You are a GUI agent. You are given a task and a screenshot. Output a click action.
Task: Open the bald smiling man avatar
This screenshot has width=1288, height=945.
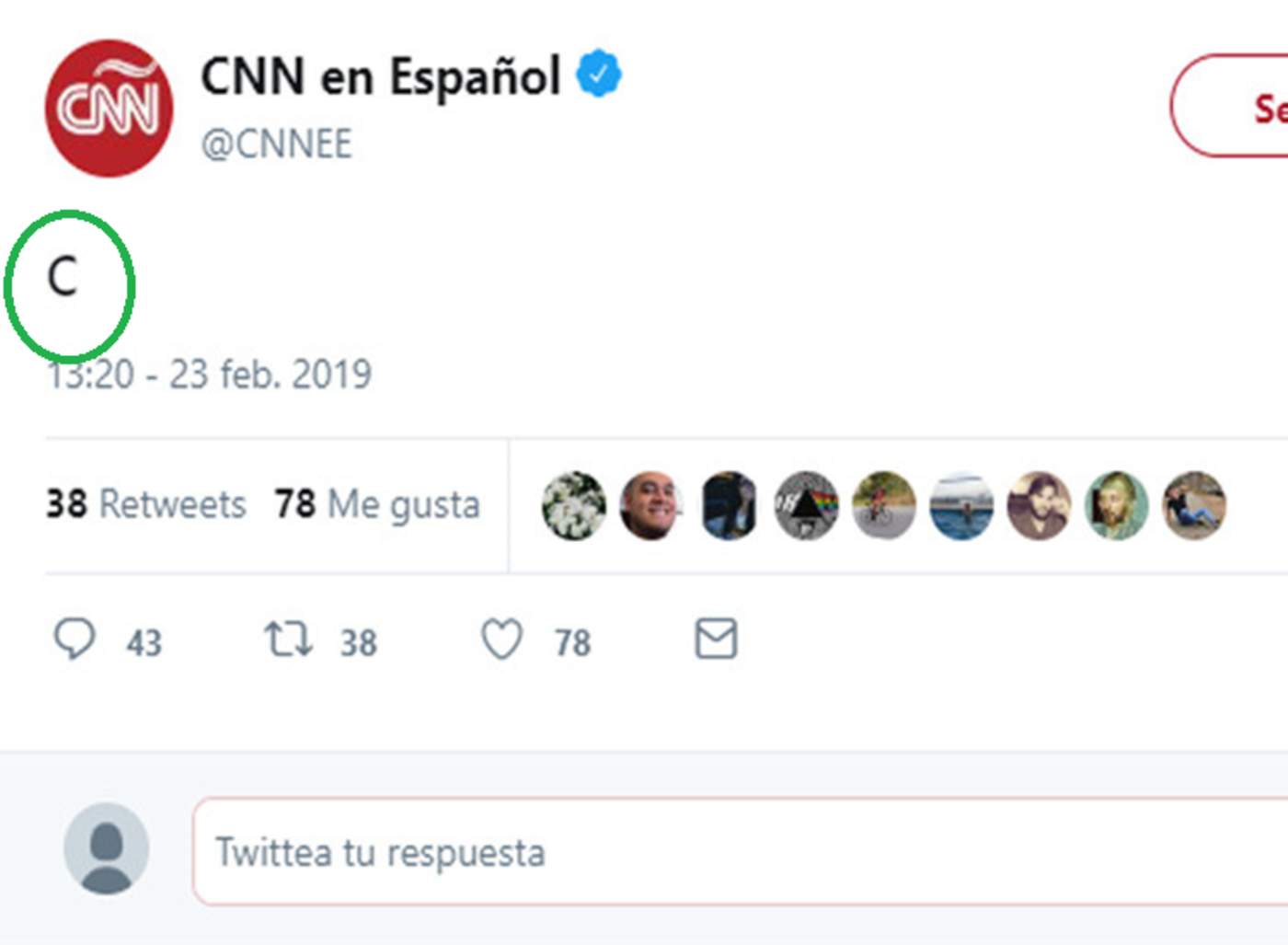(651, 505)
